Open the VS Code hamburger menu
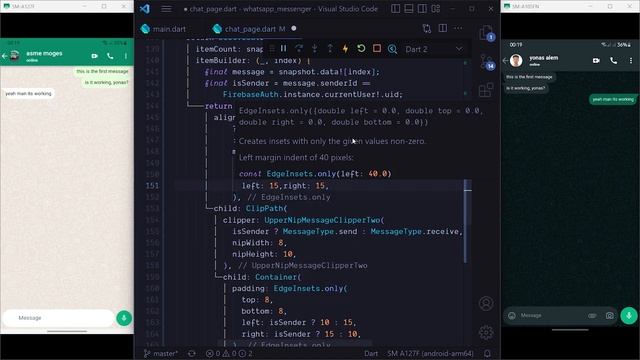The height and width of the screenshot is (360, 640). point(166,9)
